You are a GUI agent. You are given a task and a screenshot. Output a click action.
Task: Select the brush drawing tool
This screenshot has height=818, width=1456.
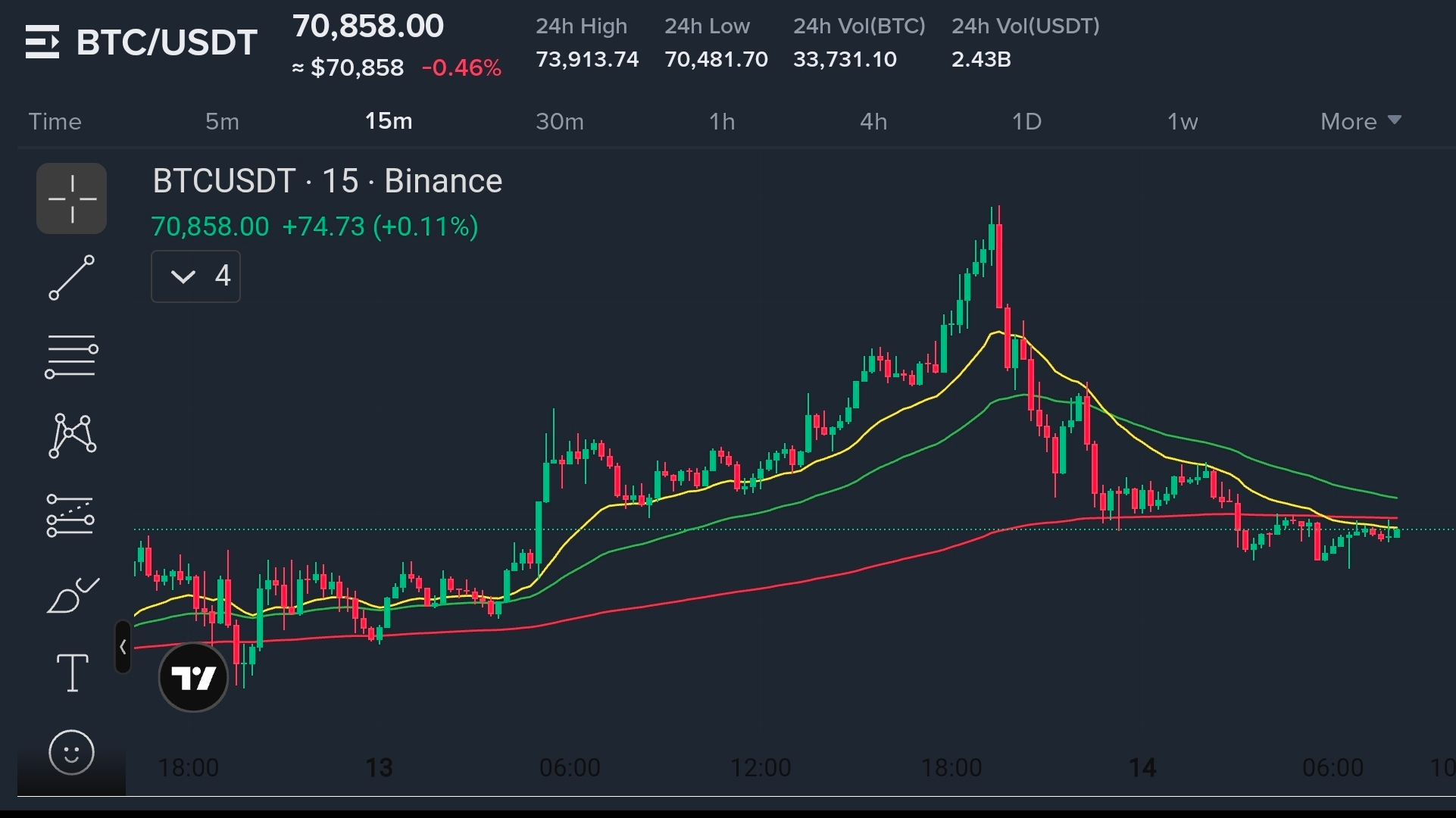[72, 596]
